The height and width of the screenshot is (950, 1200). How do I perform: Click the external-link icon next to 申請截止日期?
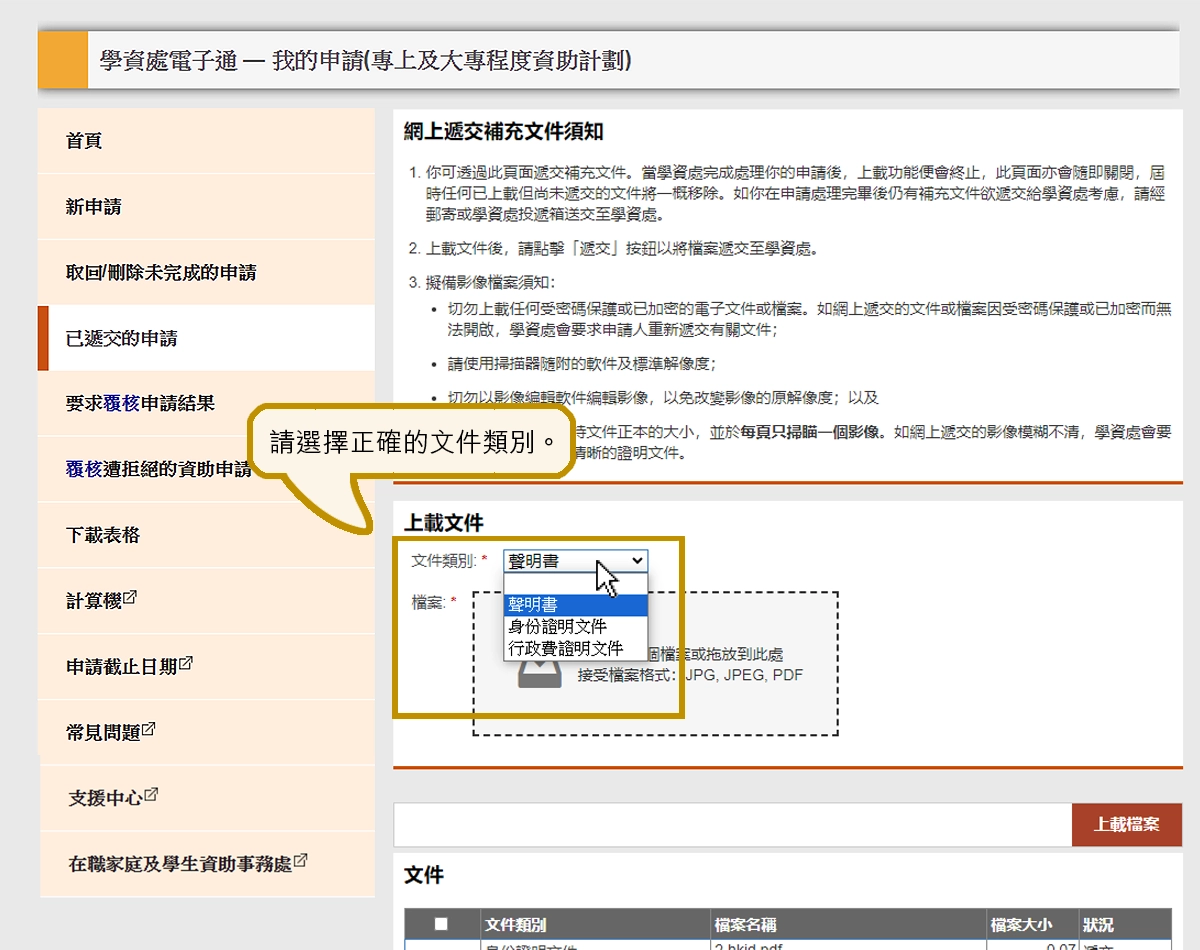(x=185, y=664)
